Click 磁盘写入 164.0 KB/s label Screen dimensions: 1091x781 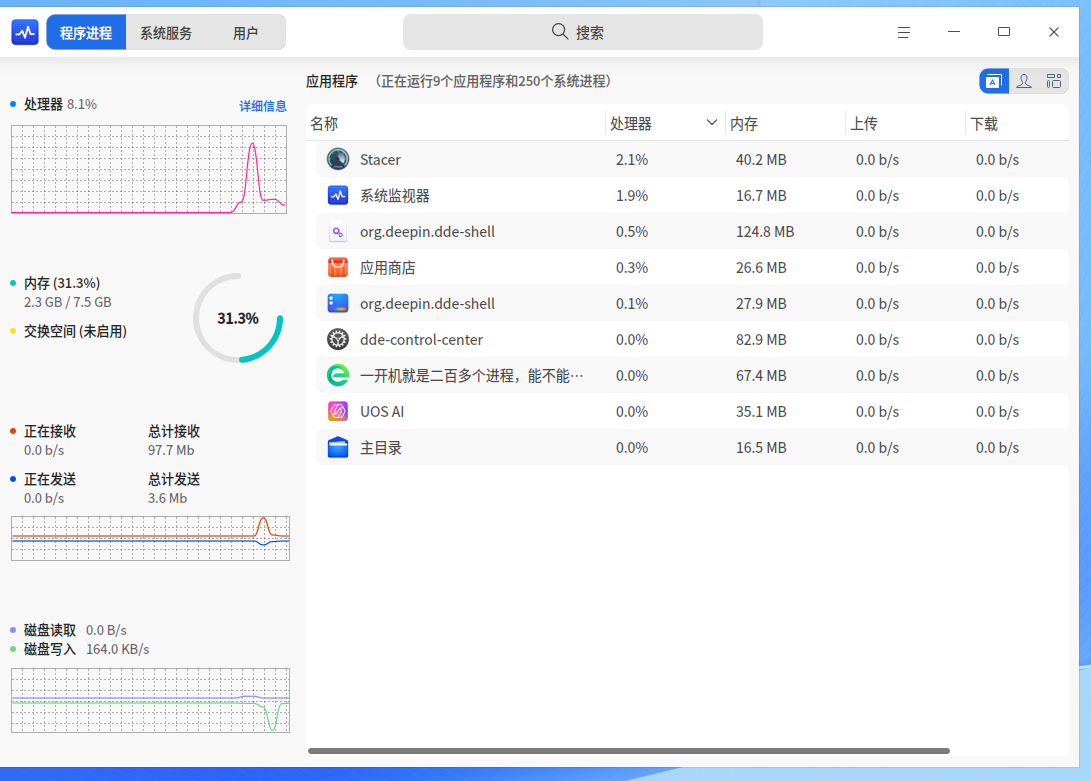point(86,649)
